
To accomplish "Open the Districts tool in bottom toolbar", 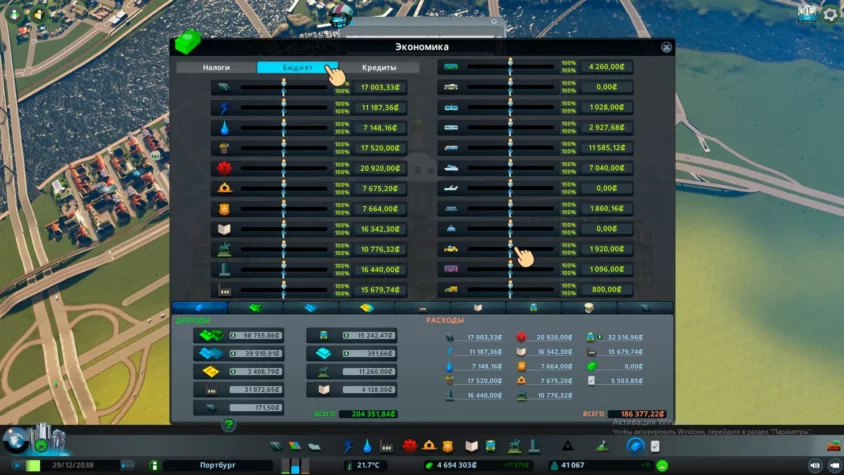I will pos(314,446).
